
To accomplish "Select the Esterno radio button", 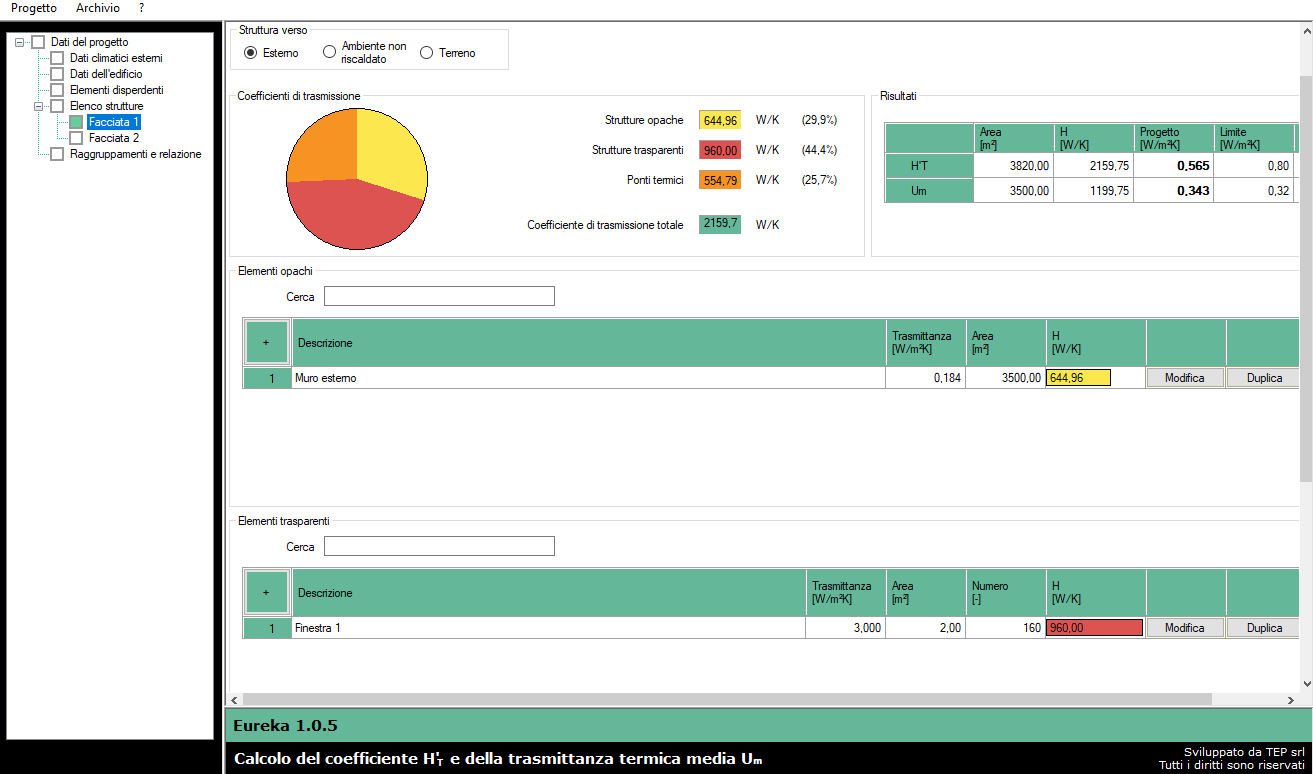I will point(251,53).
